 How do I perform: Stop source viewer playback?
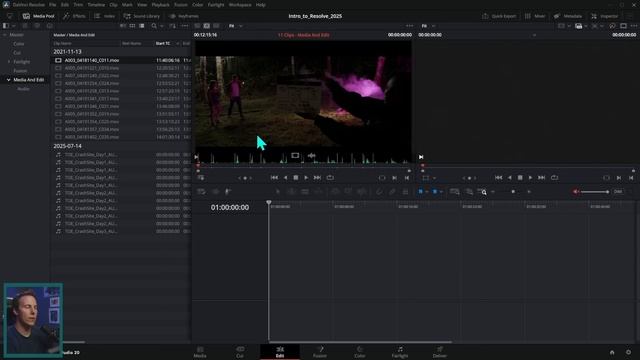[296, 178]
